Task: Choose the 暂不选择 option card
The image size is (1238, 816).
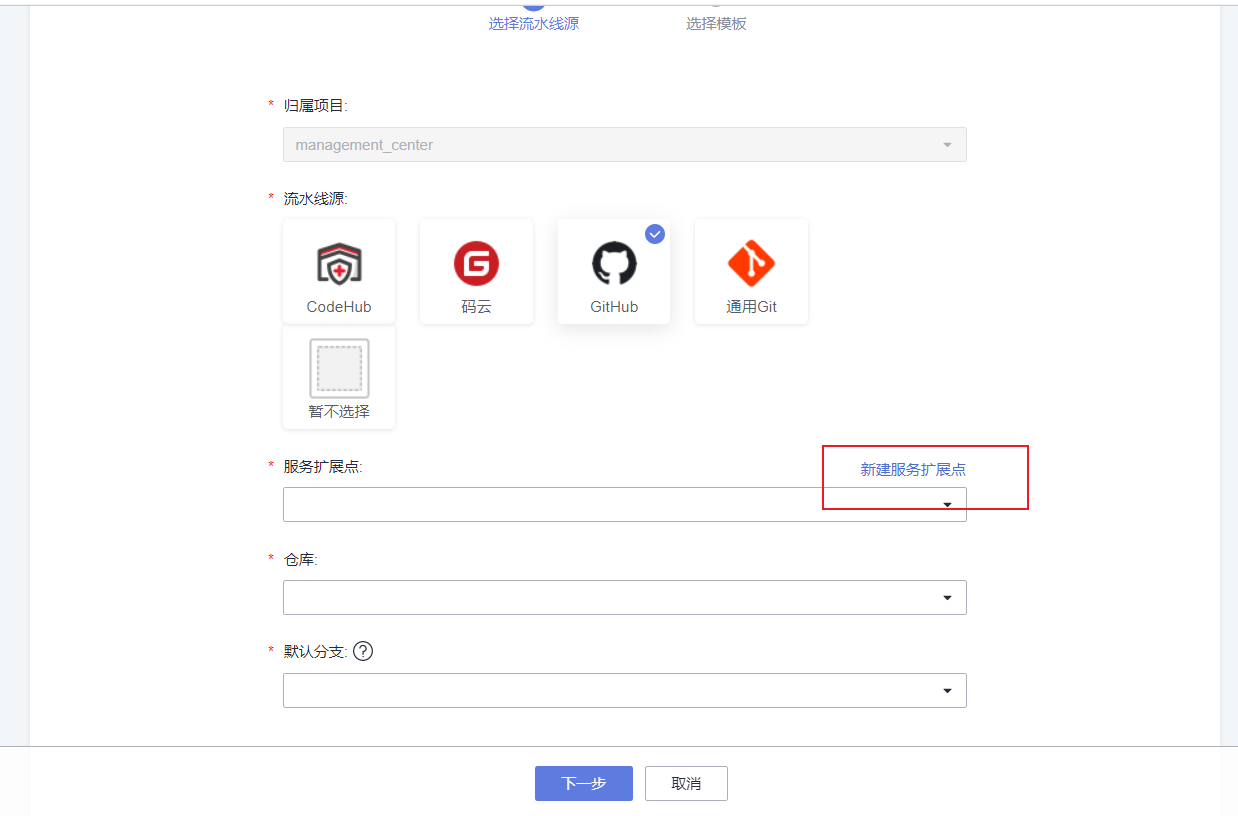Action: click(339, 378)
